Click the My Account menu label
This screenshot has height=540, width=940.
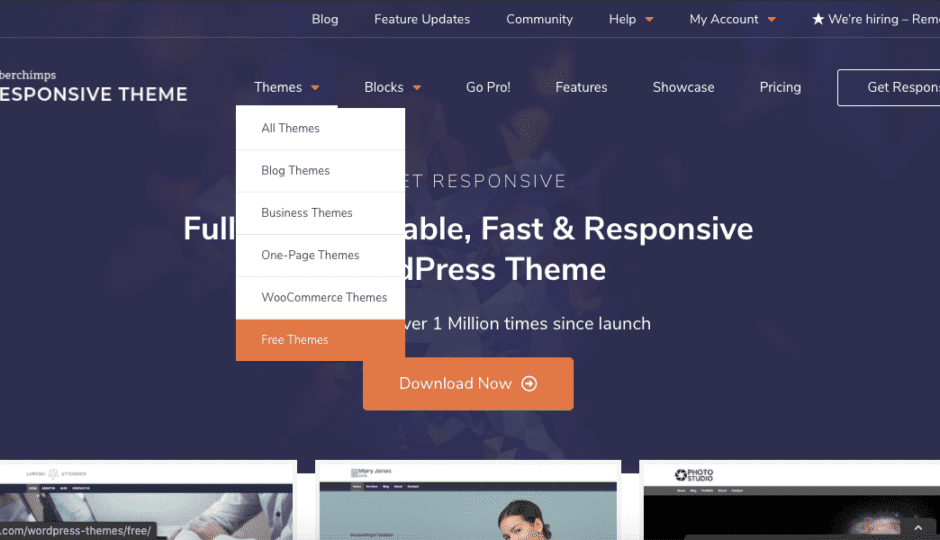click(724, 19)
